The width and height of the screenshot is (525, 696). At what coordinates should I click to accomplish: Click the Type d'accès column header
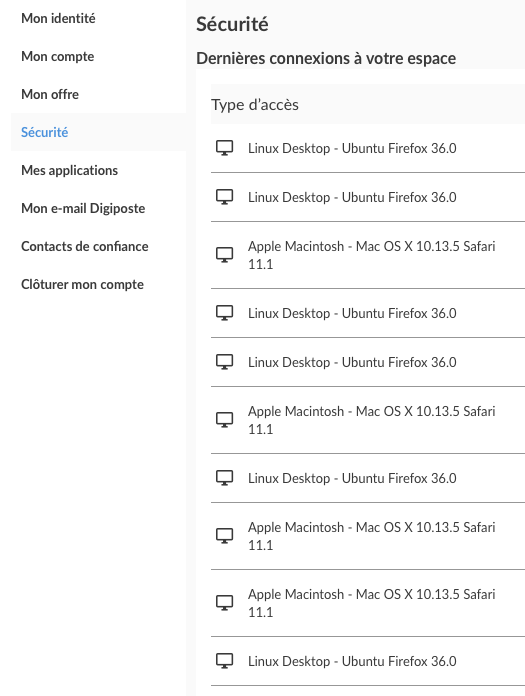click(255, 105)
